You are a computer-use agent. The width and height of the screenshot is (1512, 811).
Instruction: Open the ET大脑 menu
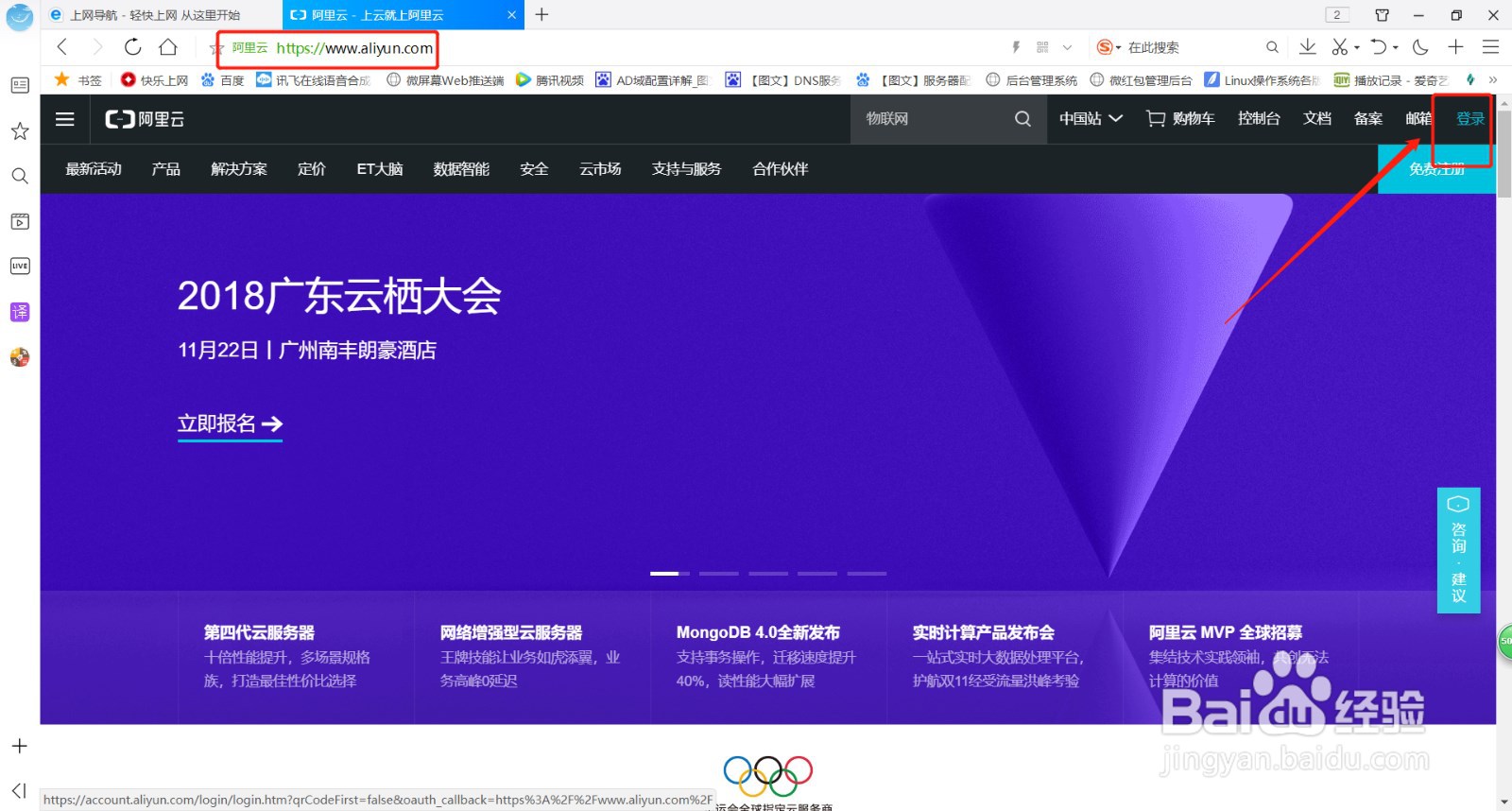click(x=380, y=169)
